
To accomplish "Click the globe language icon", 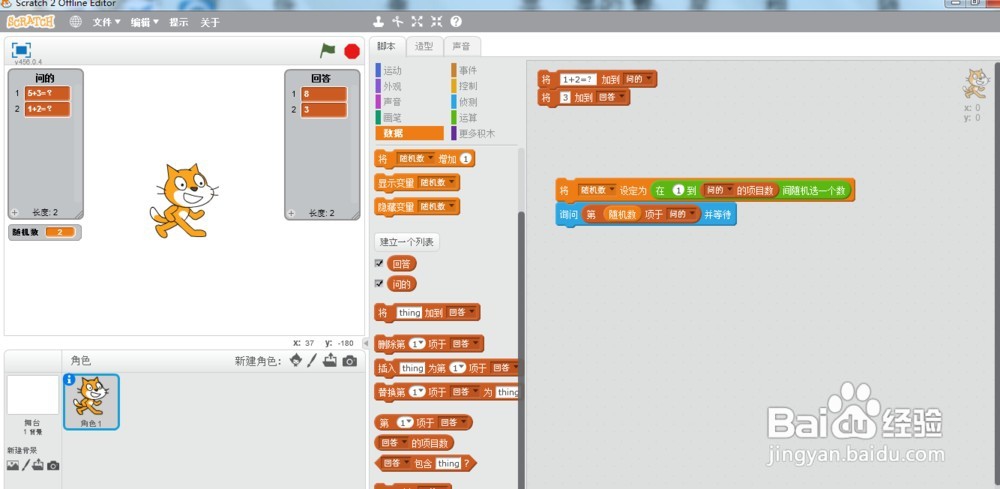I will point(75,22).
